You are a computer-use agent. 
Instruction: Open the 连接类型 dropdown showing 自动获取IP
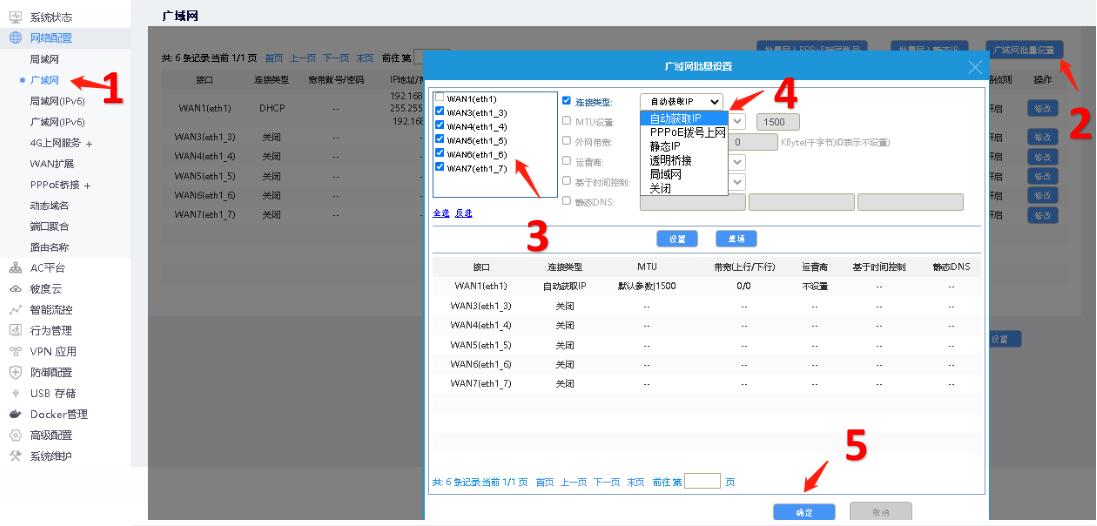681,101
